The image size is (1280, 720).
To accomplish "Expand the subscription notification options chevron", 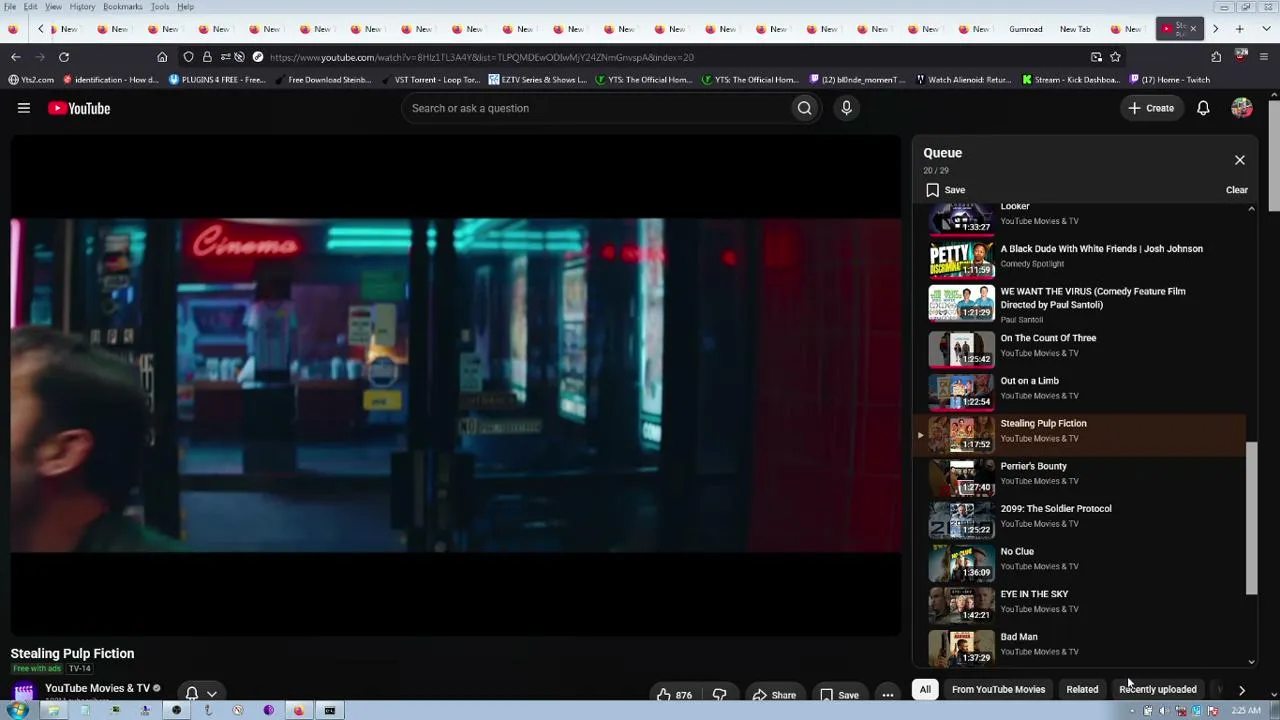I will 211,694.
